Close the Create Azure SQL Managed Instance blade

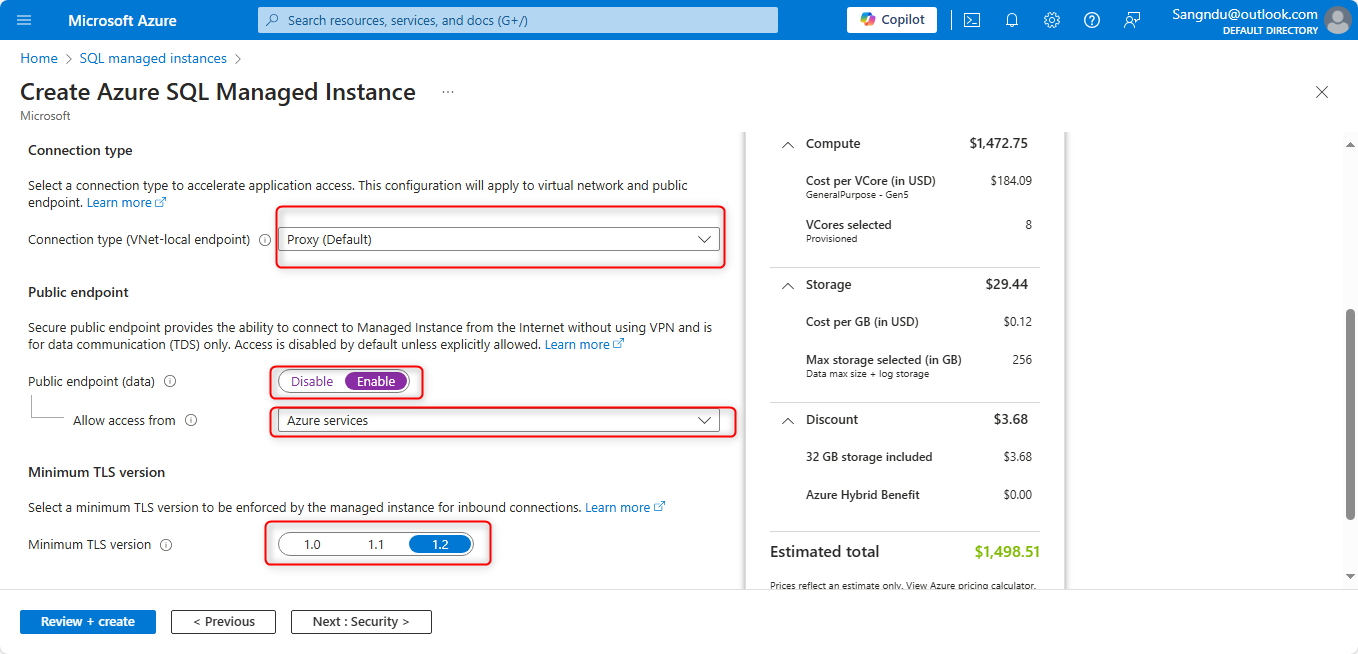[1322, 92]
